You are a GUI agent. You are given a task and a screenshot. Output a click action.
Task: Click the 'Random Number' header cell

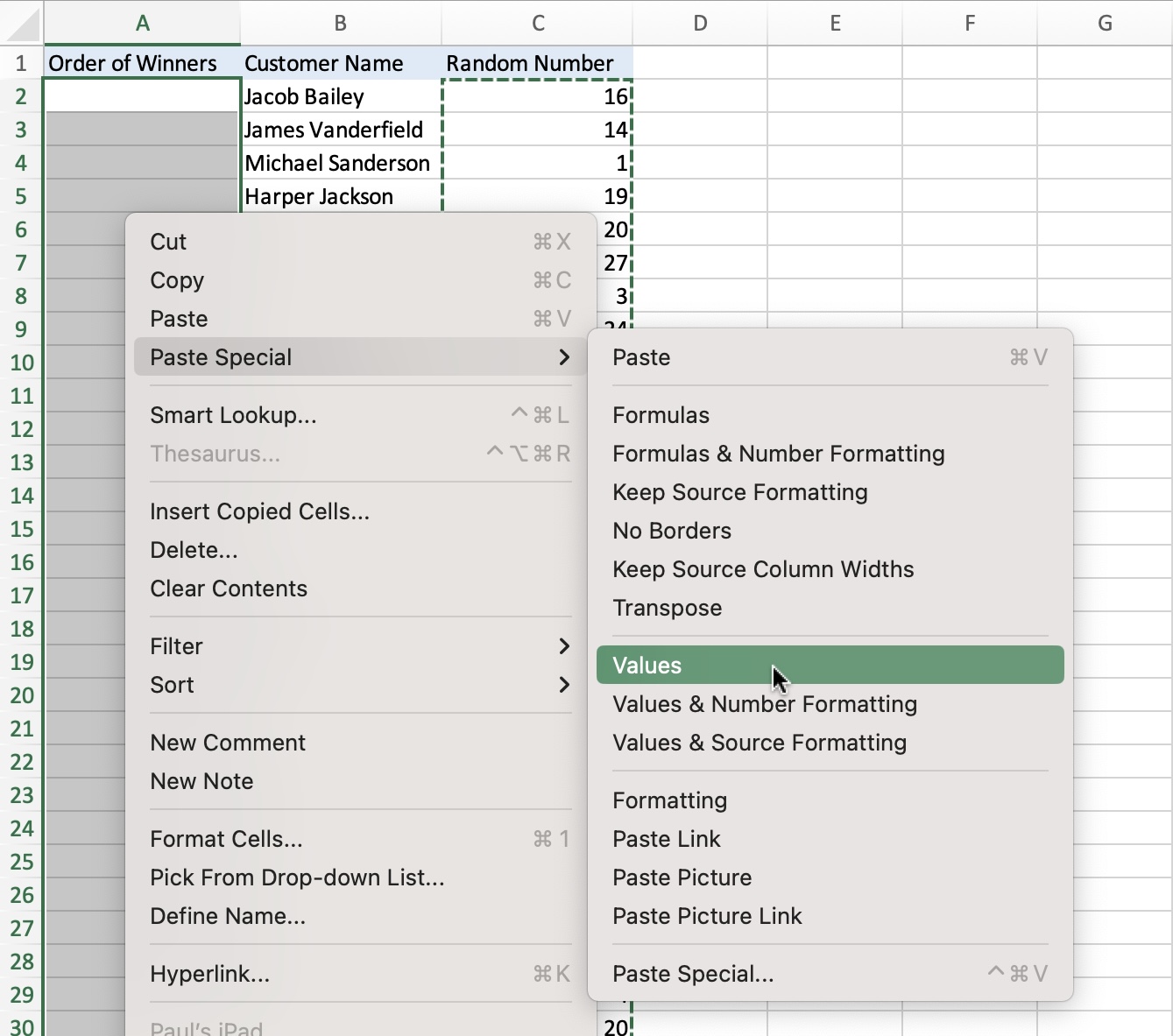point(538,63)
